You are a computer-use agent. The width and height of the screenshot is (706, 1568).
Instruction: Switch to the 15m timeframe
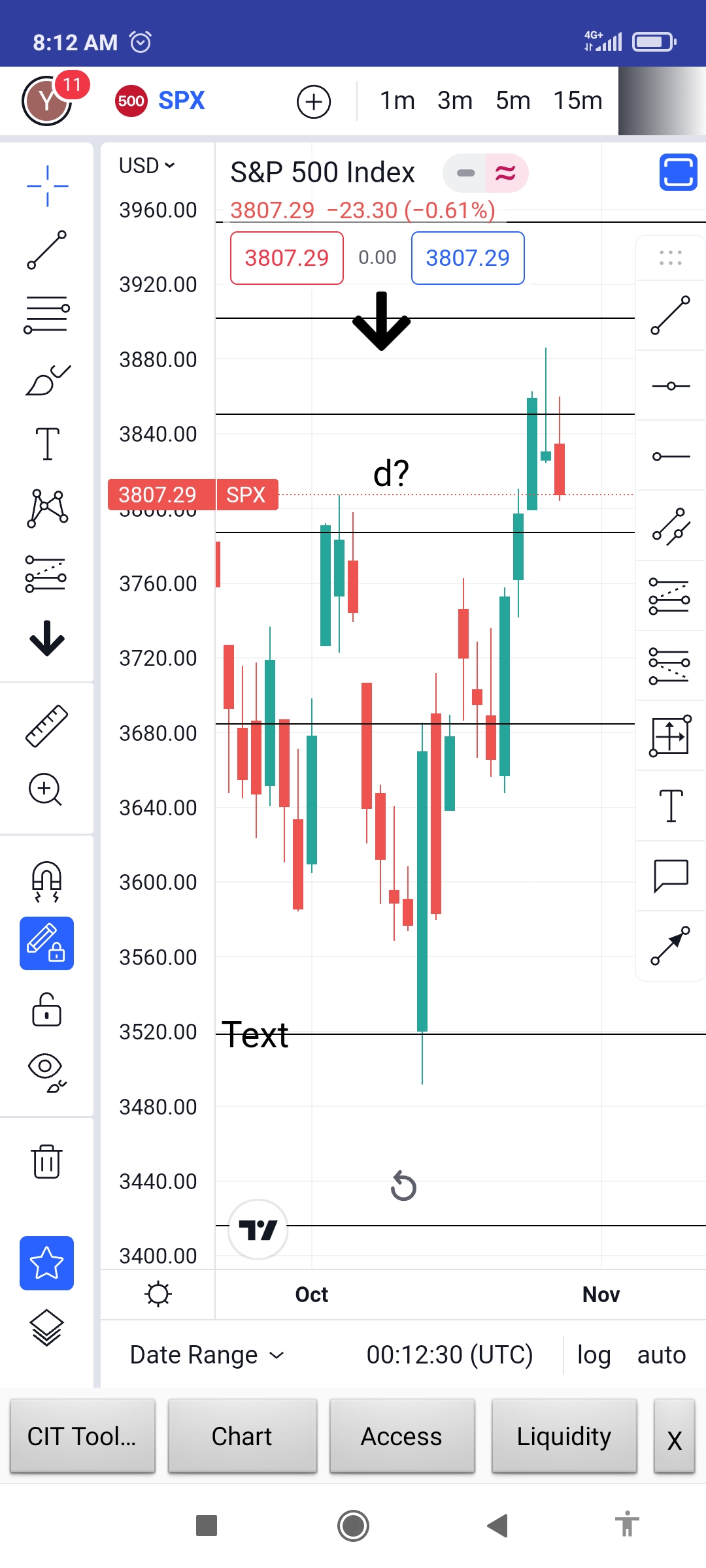tap(578, 101)
